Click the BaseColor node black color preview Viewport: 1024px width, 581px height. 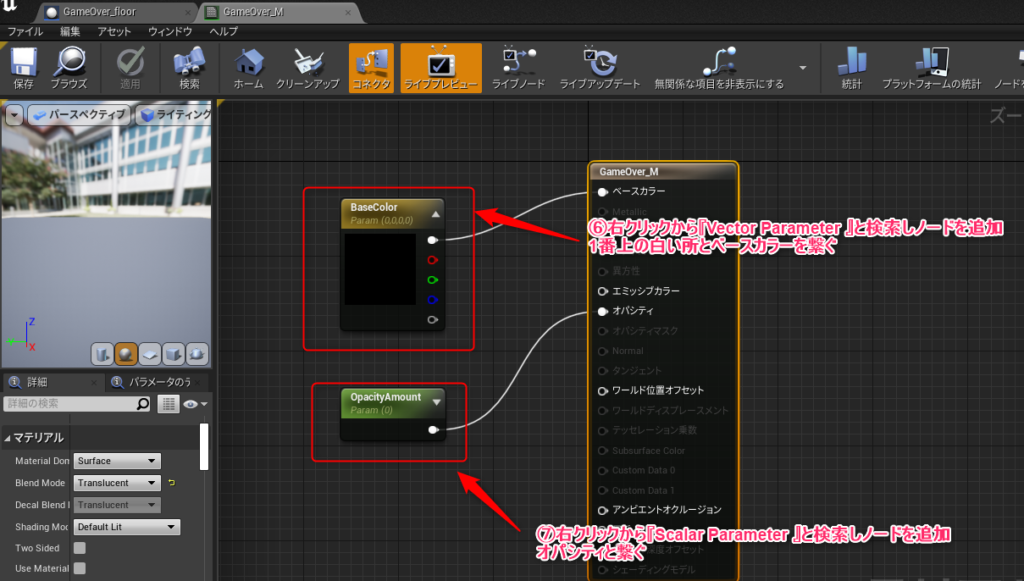coord(379,270)
